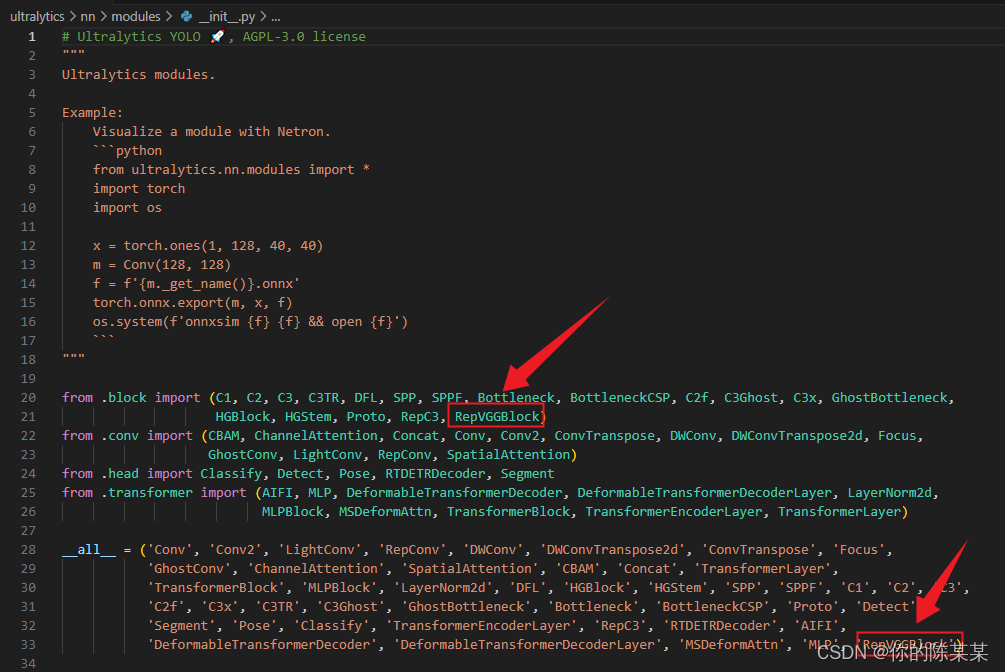Click 'Segment' on line 24
This screenshot has height=672, width=1005.
(x=527, y=474)
